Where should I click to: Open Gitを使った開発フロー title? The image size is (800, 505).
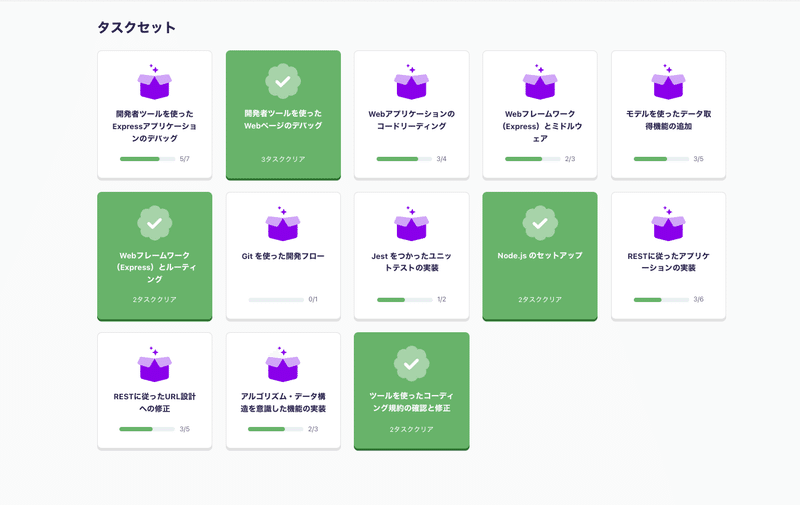(283, 256)
